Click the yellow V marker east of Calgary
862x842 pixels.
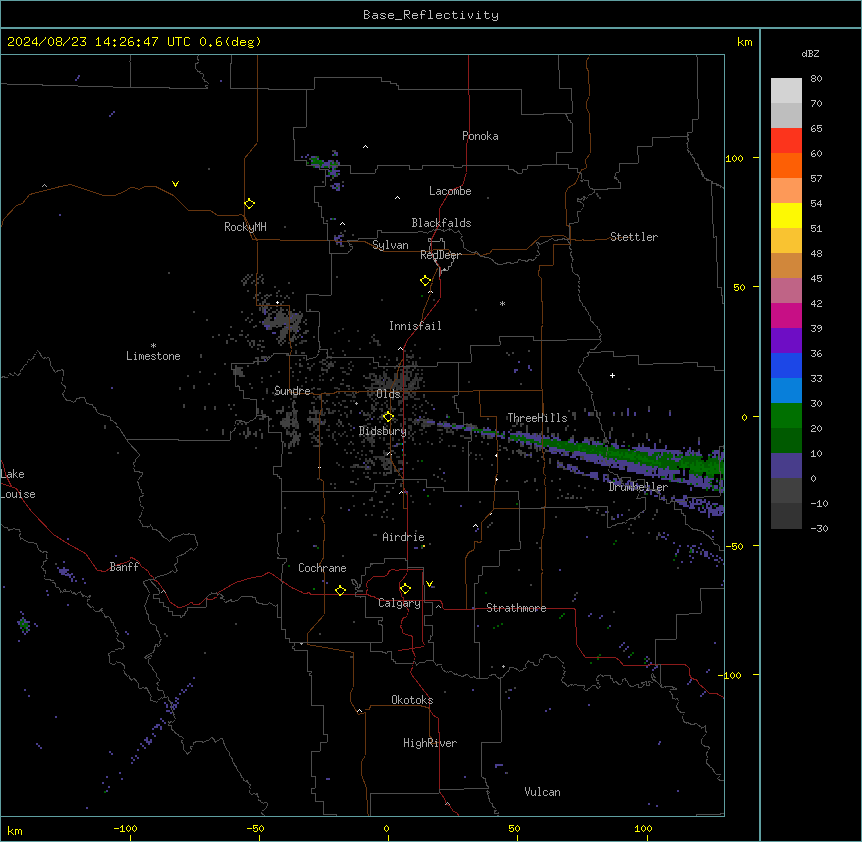pos(429,584)
